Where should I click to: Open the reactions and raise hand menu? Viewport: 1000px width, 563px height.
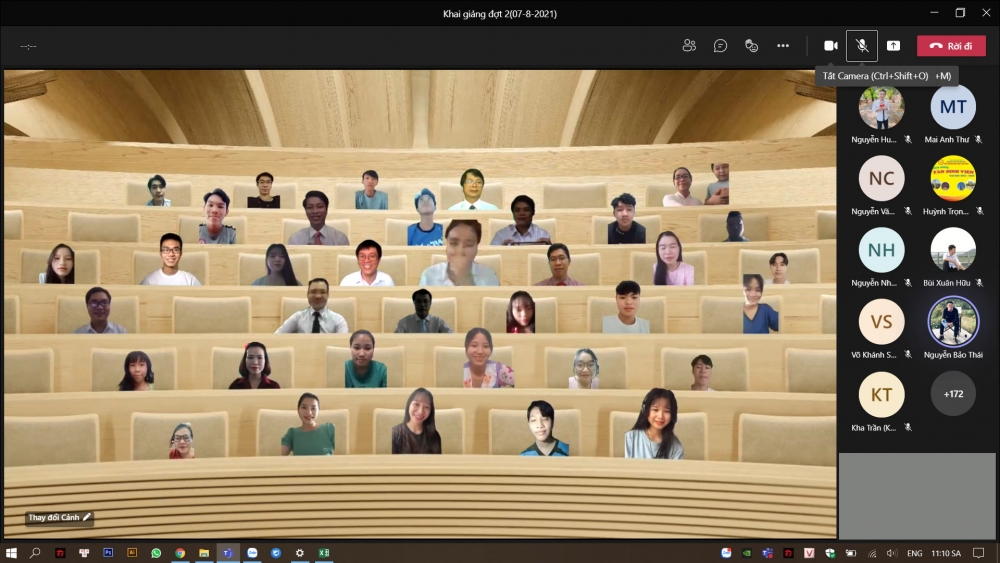click(x=752, y=46)
